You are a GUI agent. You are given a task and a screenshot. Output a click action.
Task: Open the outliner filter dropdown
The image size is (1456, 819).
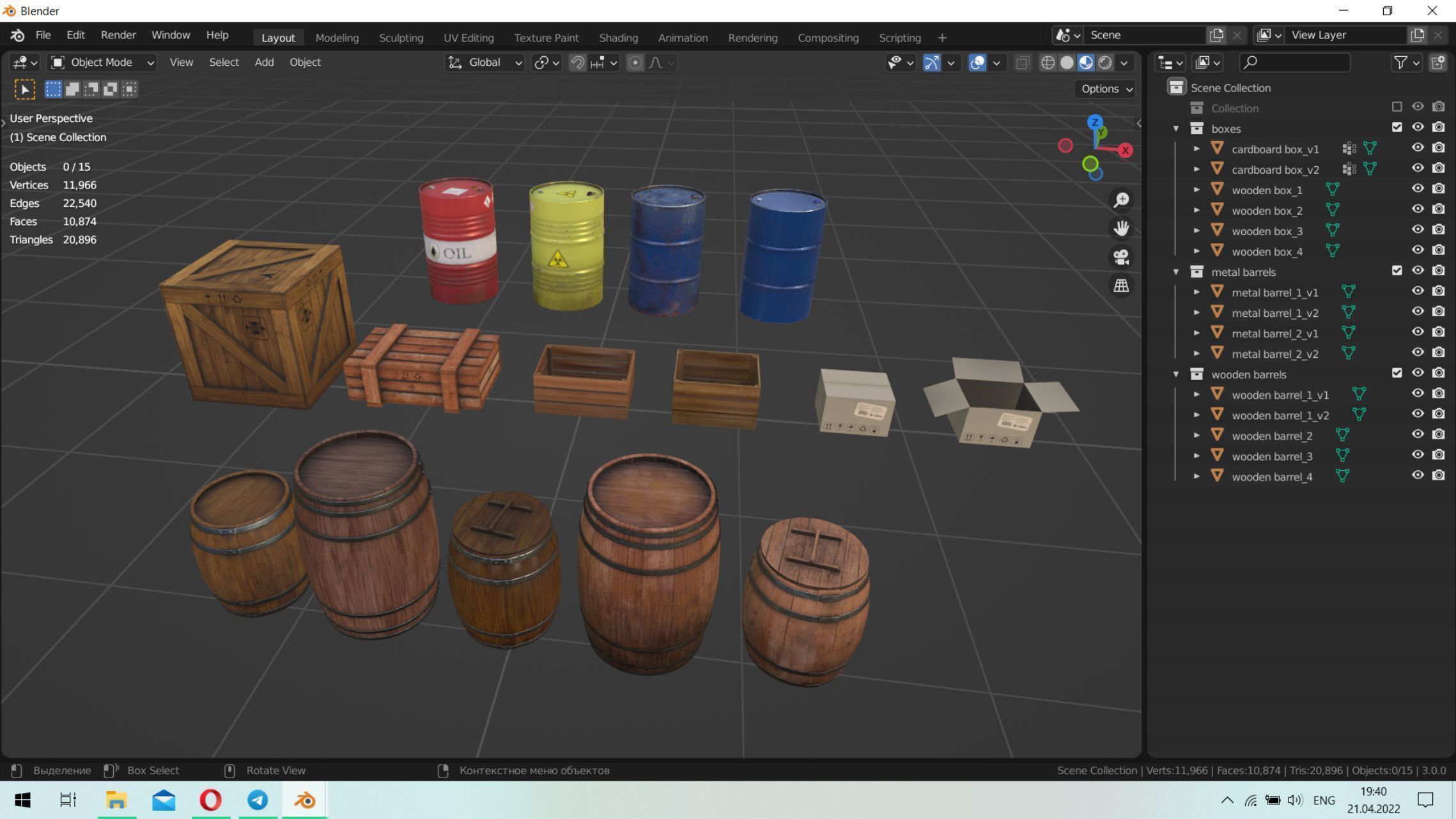click(x=1406, y=63)
